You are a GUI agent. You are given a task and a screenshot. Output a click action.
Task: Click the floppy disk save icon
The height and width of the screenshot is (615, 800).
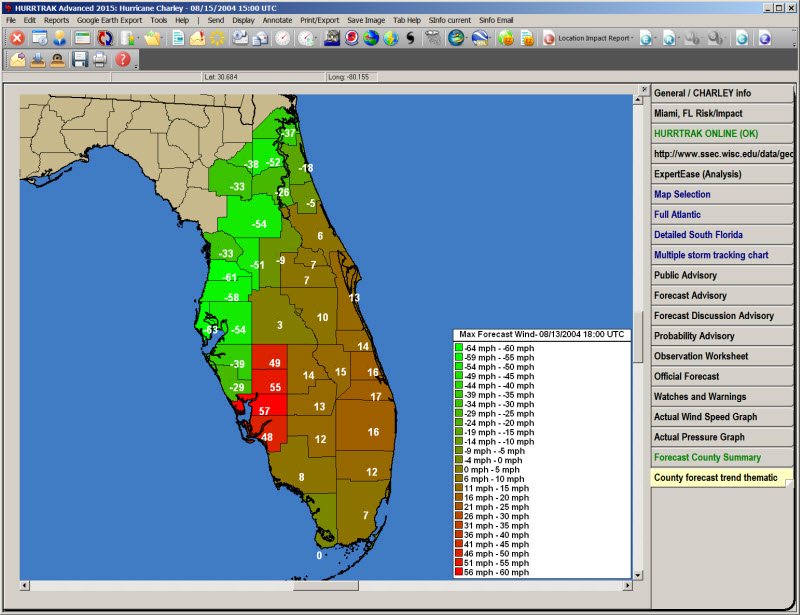click(x=80, y=60)
